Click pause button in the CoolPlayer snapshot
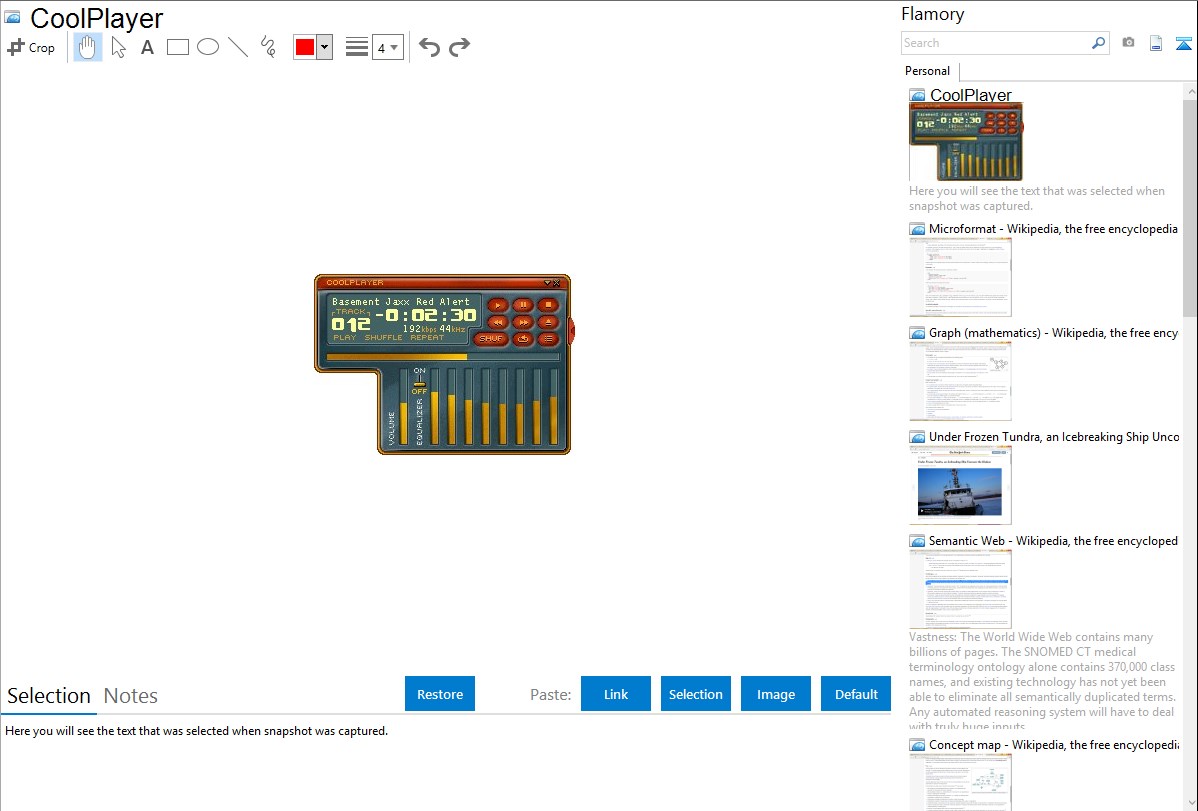This screenshot has width=1198, height=811. pyautogui.click(x=523, y=305)
